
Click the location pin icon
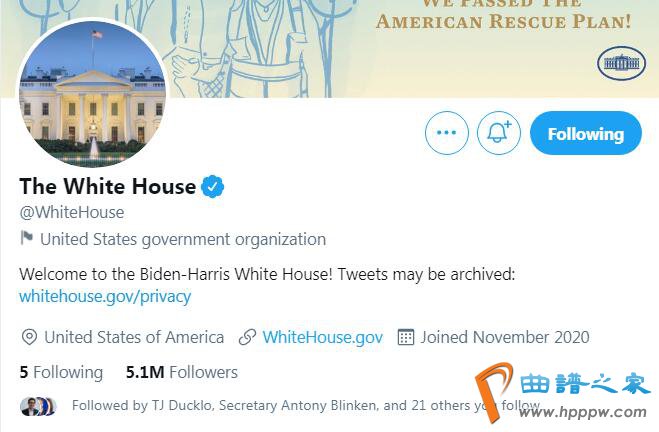coord(29,337)
